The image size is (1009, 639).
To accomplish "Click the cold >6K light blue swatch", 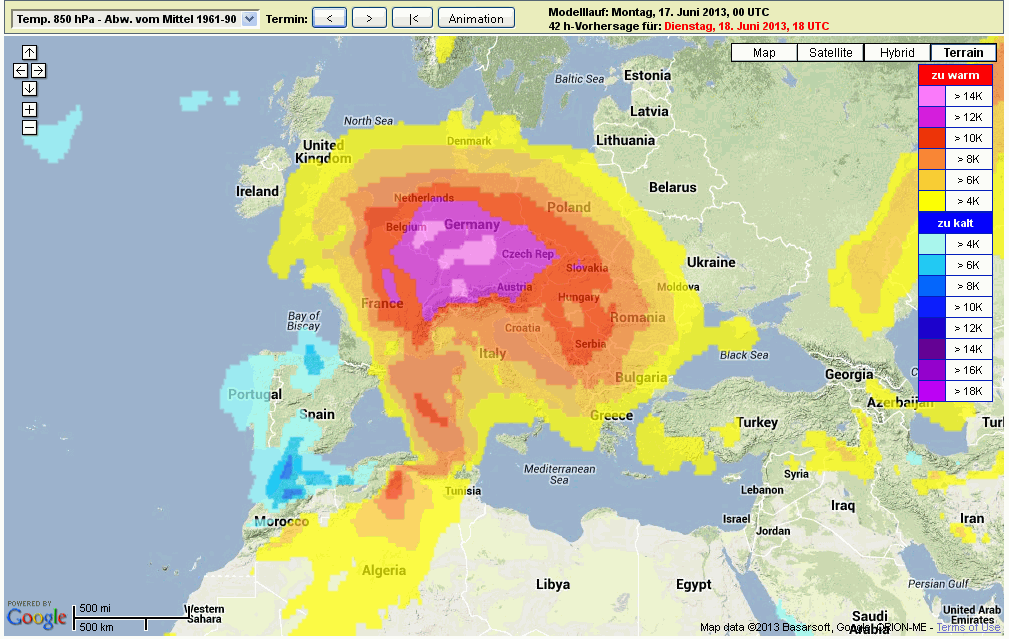I will tap(932, 265).
